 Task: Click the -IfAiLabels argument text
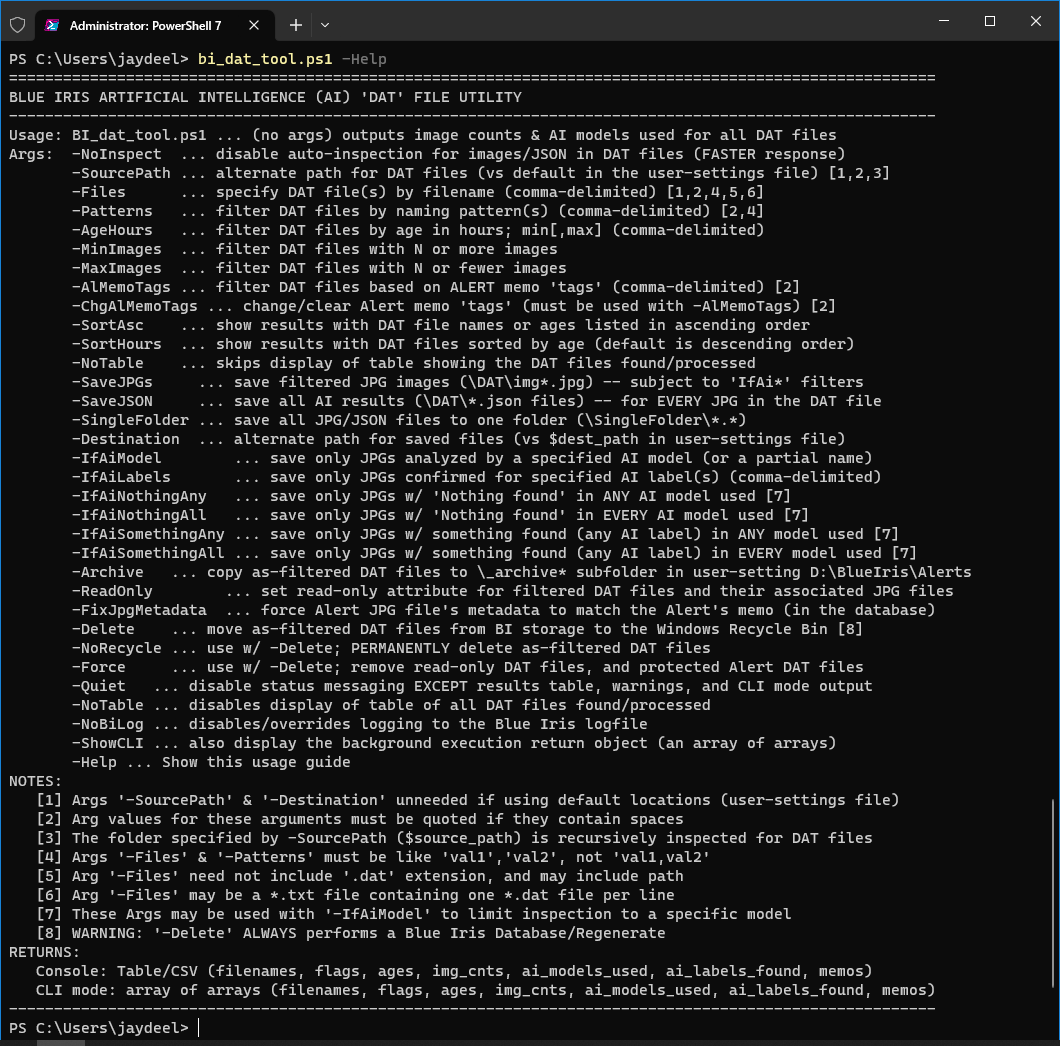121,477
